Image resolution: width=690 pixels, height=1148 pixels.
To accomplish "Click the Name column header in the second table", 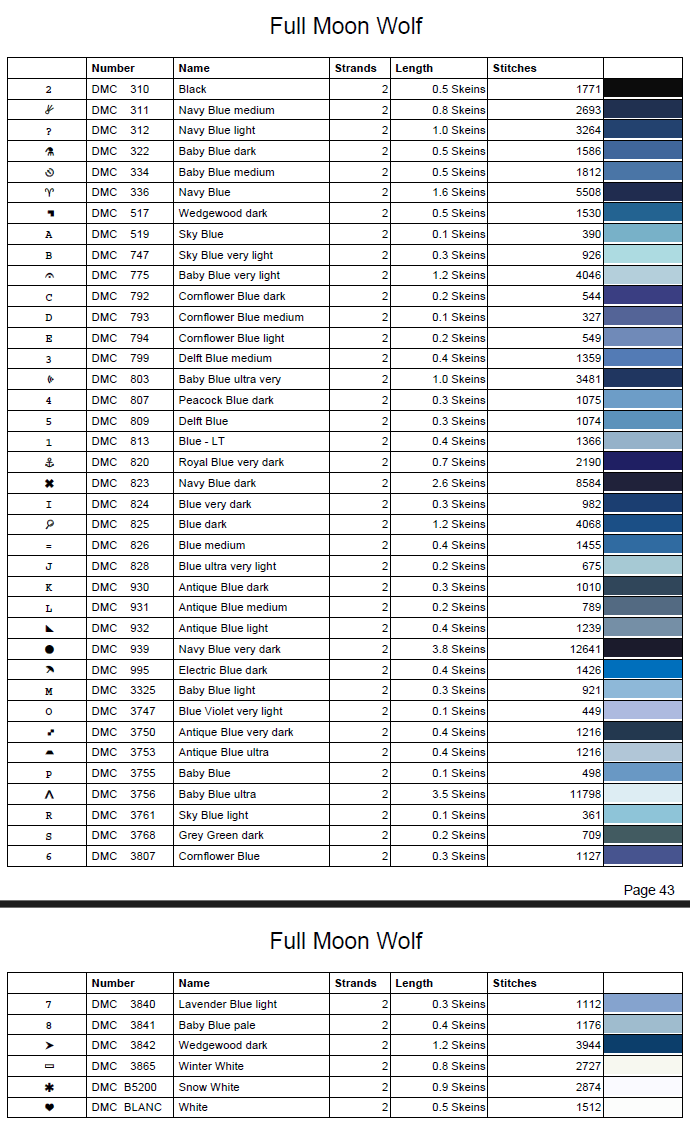I will click(x=194, y=983).
